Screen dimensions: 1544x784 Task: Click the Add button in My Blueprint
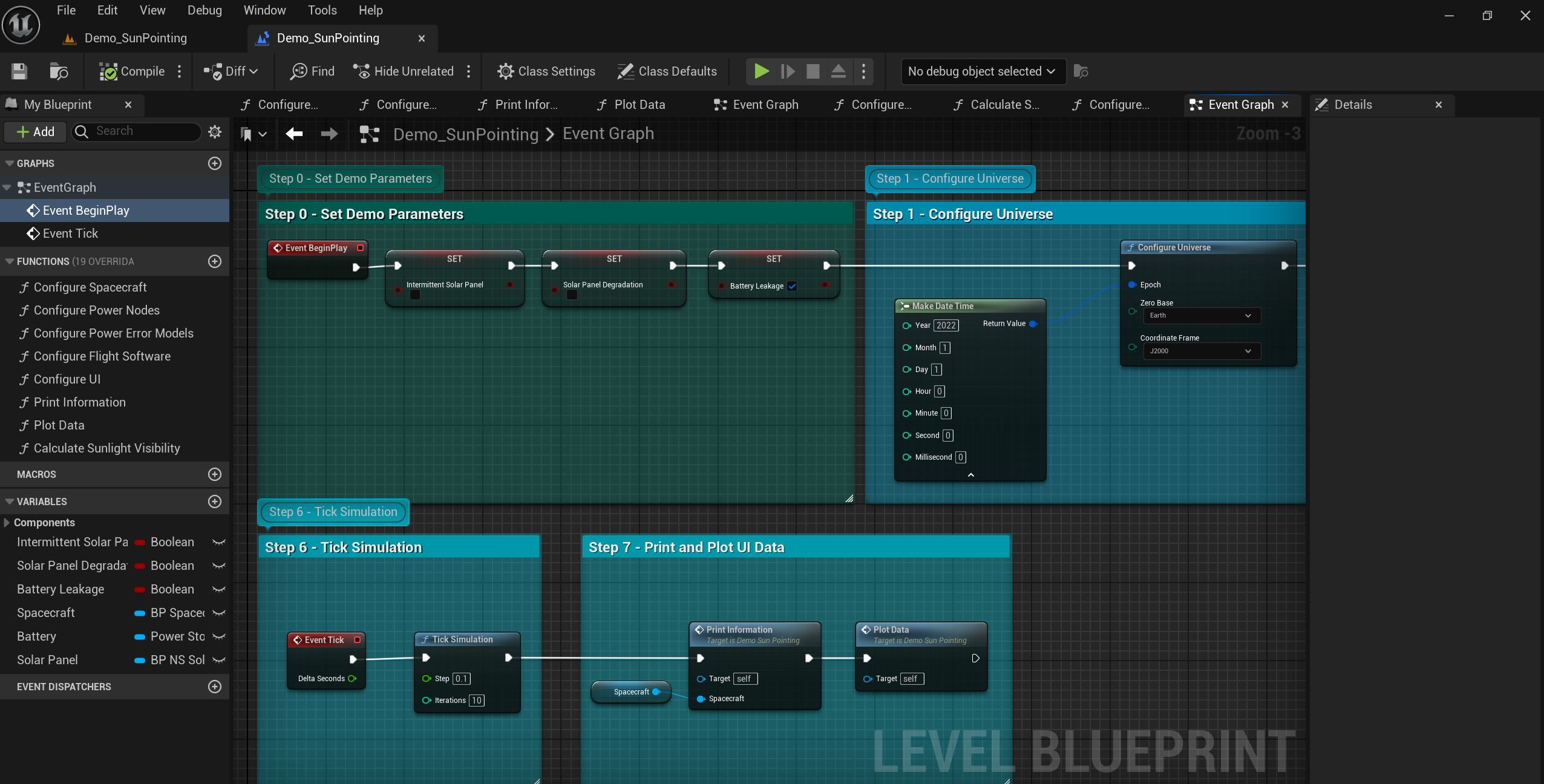click(x=35, y=132)
